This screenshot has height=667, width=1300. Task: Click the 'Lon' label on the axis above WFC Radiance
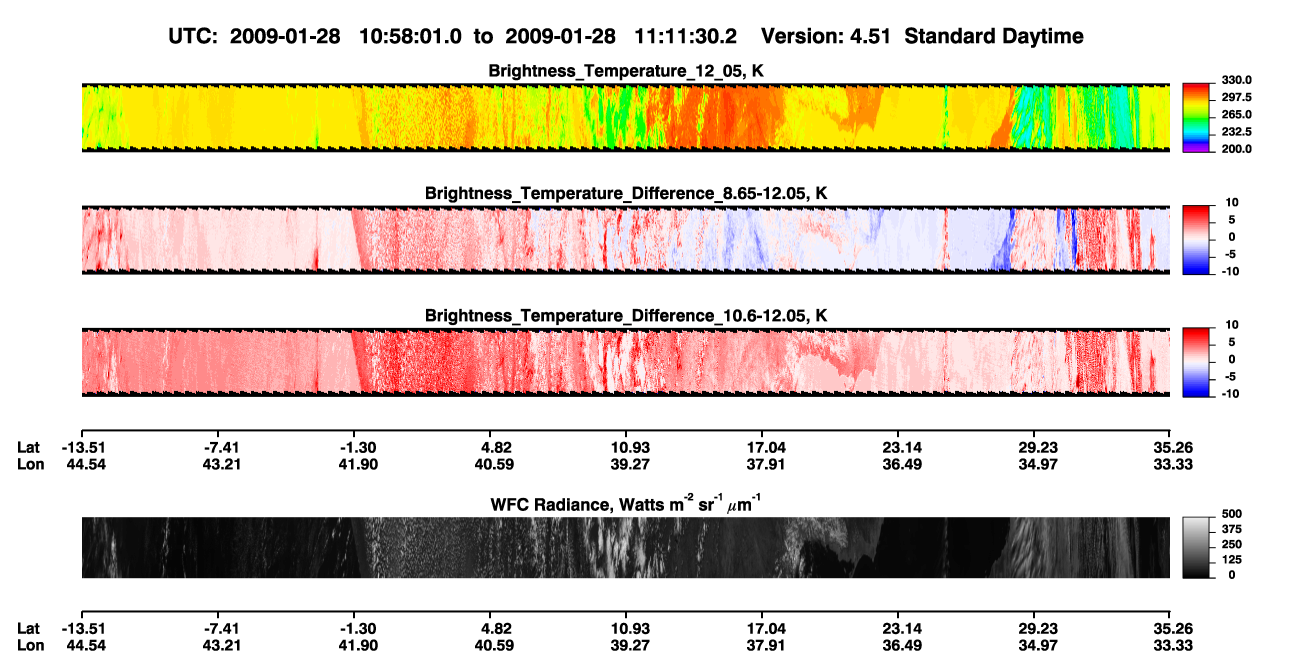[x=29, y=464]
